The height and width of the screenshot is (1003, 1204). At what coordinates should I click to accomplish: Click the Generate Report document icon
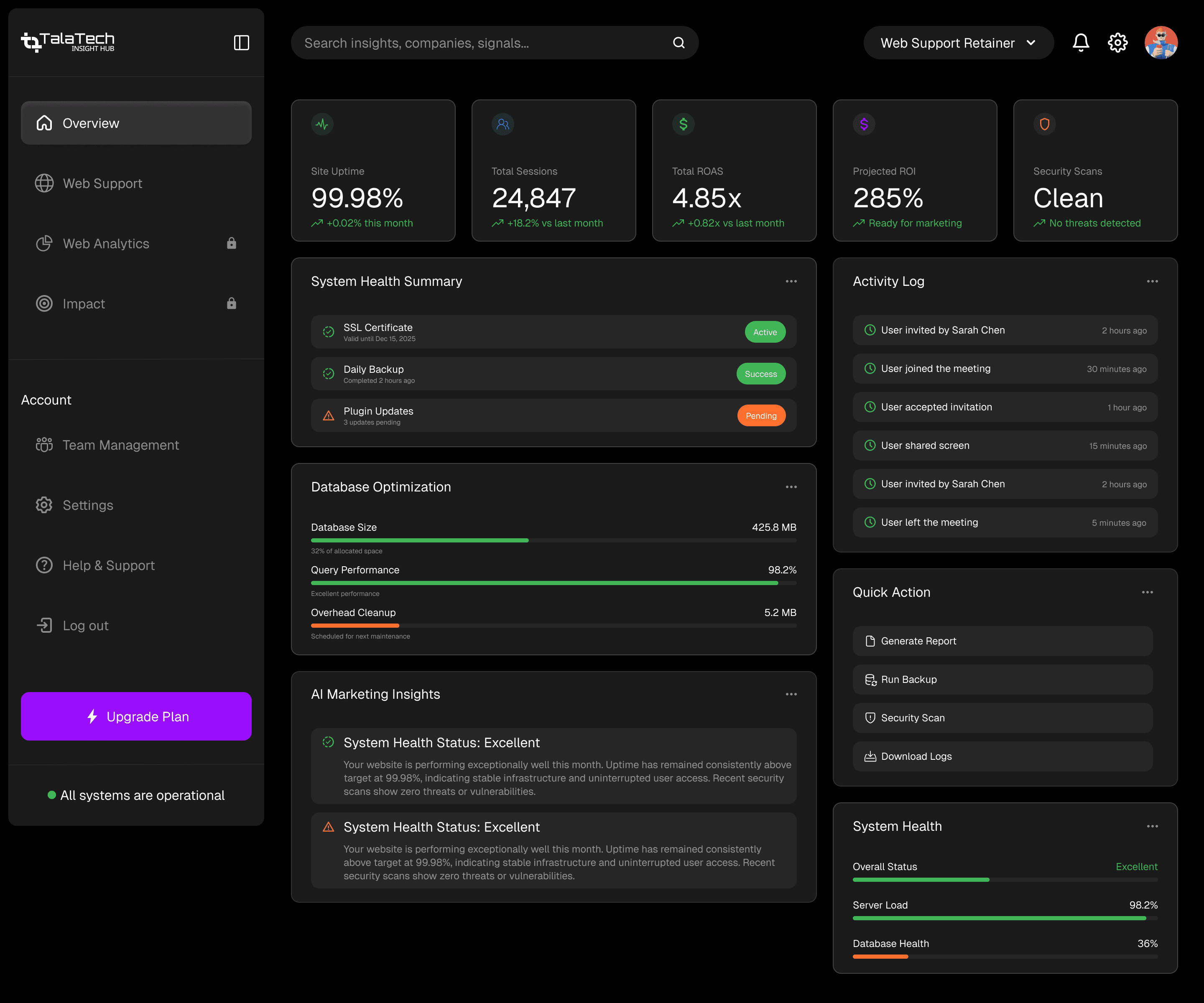pos(870,641)
